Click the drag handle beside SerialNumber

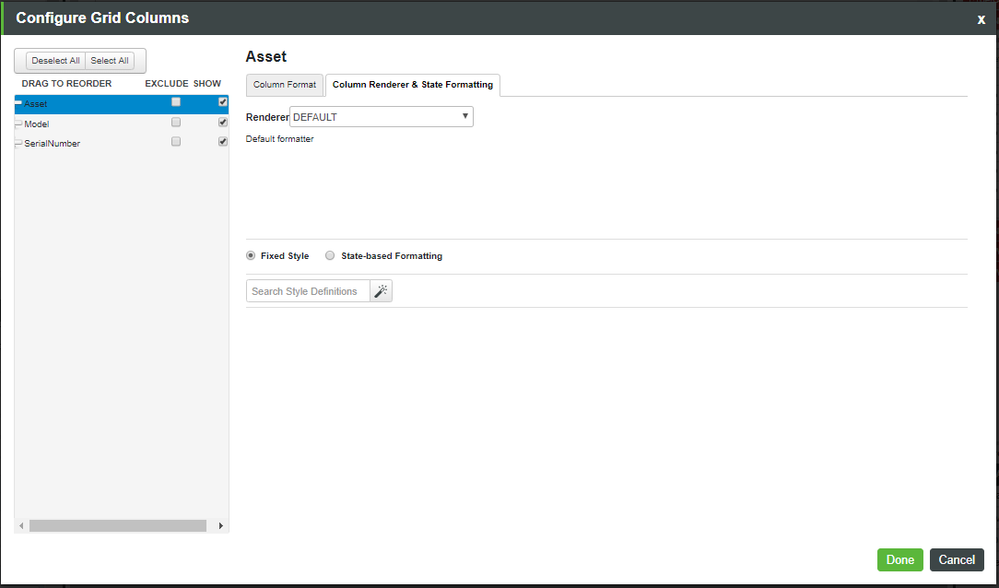(17, 142)
